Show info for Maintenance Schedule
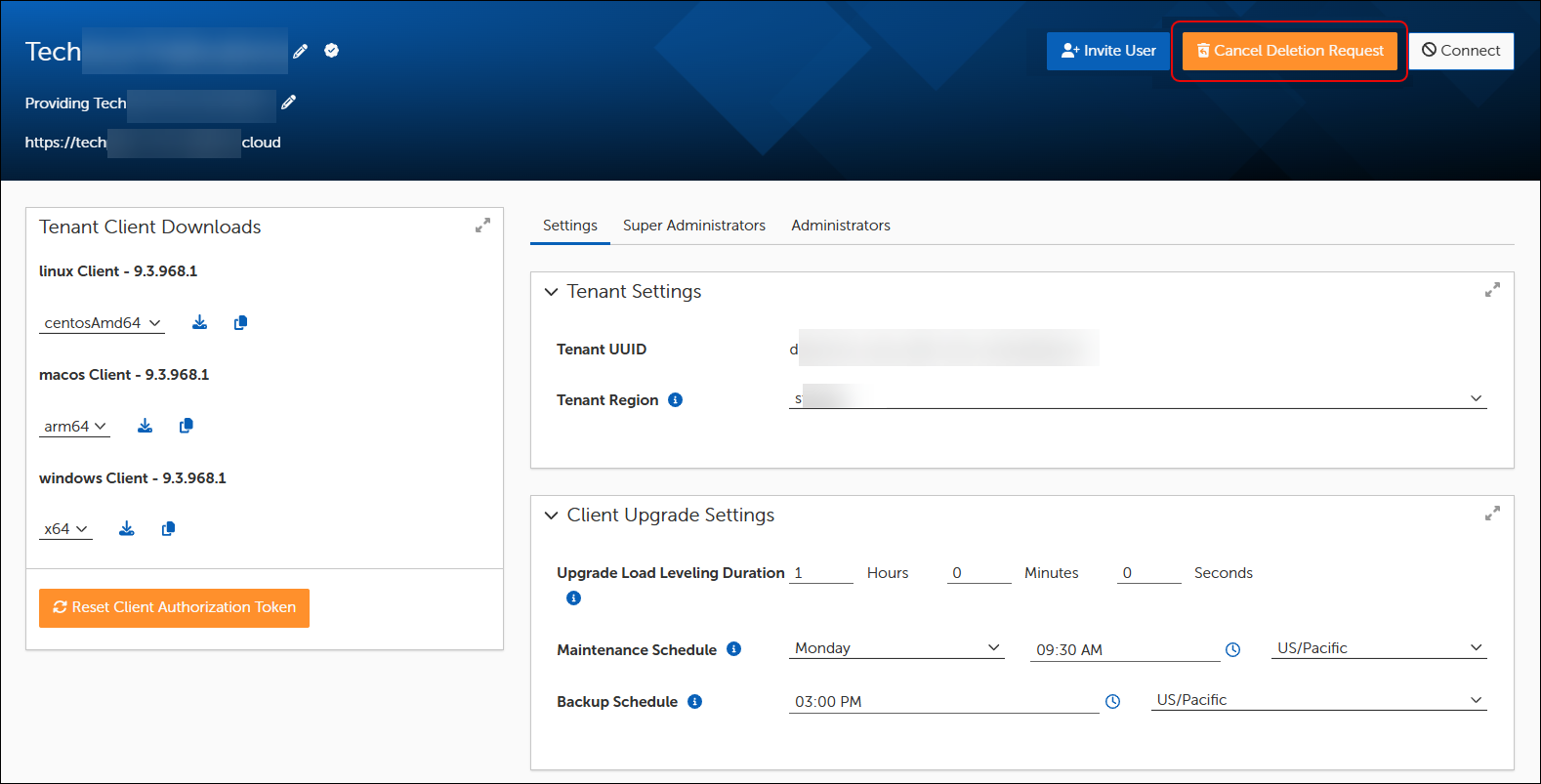The height and width of the screenshot is (784, 1541). click(x=734, y=649)
